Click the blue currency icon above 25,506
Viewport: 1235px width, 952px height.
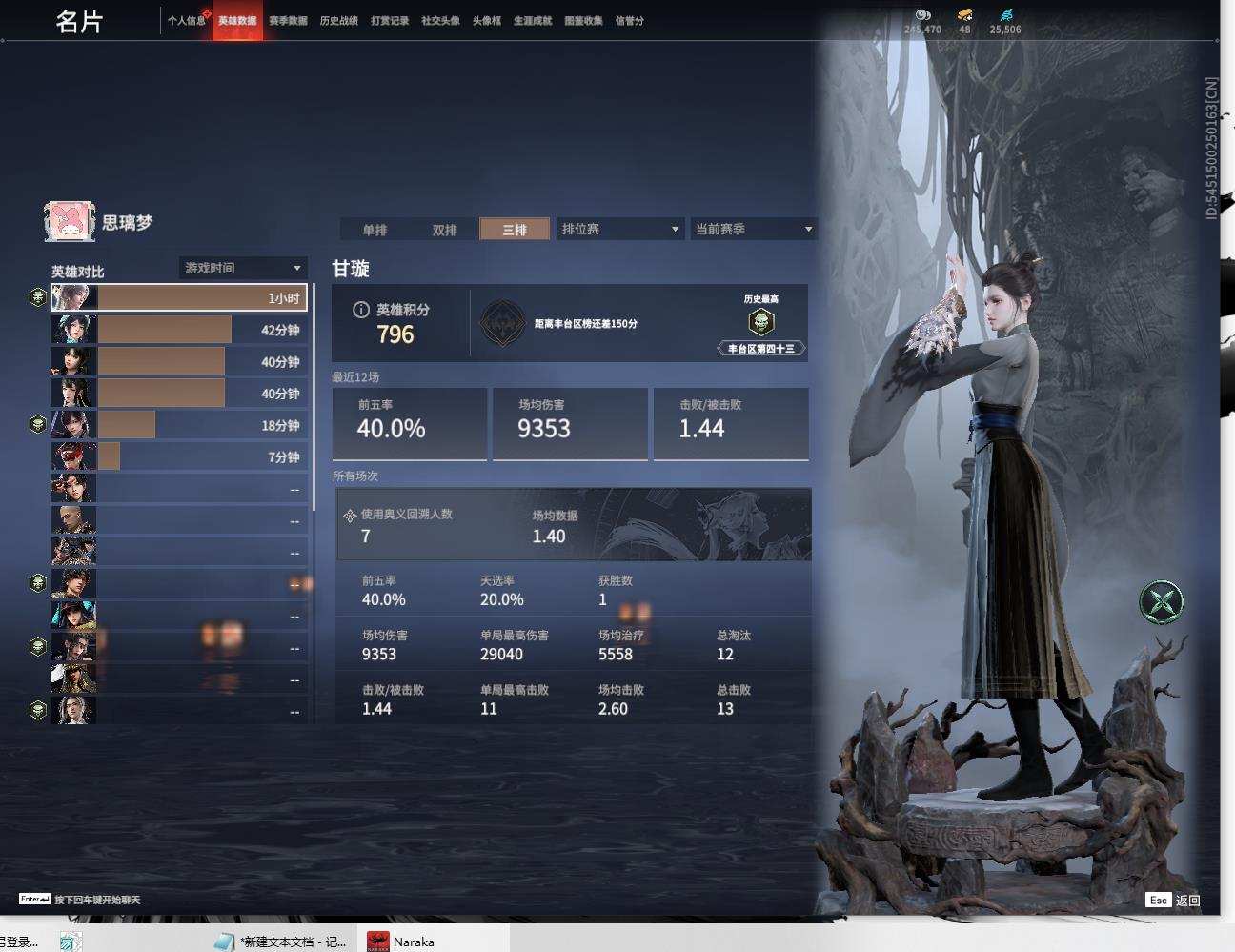tap(1006, 15)
